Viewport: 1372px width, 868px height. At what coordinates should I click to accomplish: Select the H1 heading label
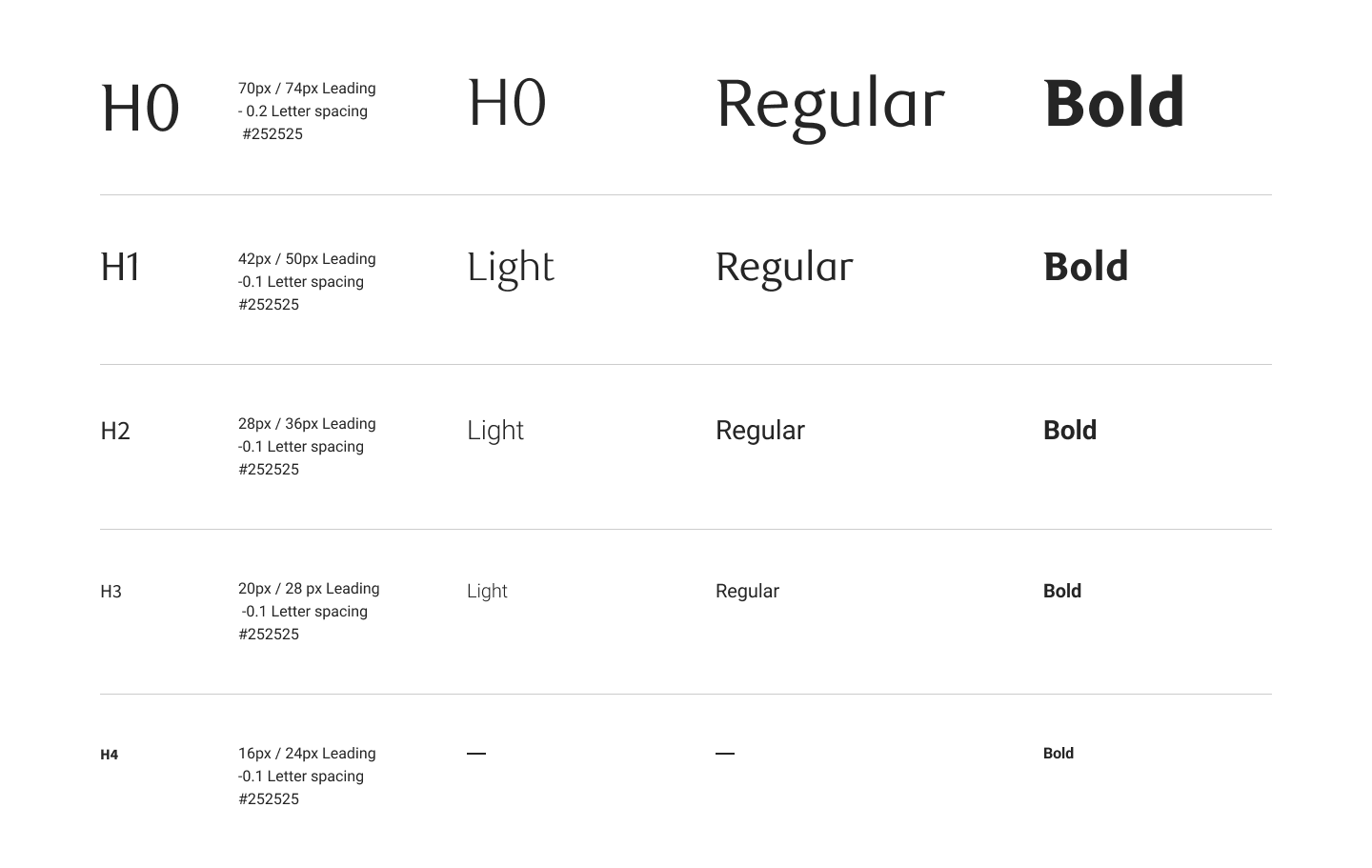tap(120, 267)
